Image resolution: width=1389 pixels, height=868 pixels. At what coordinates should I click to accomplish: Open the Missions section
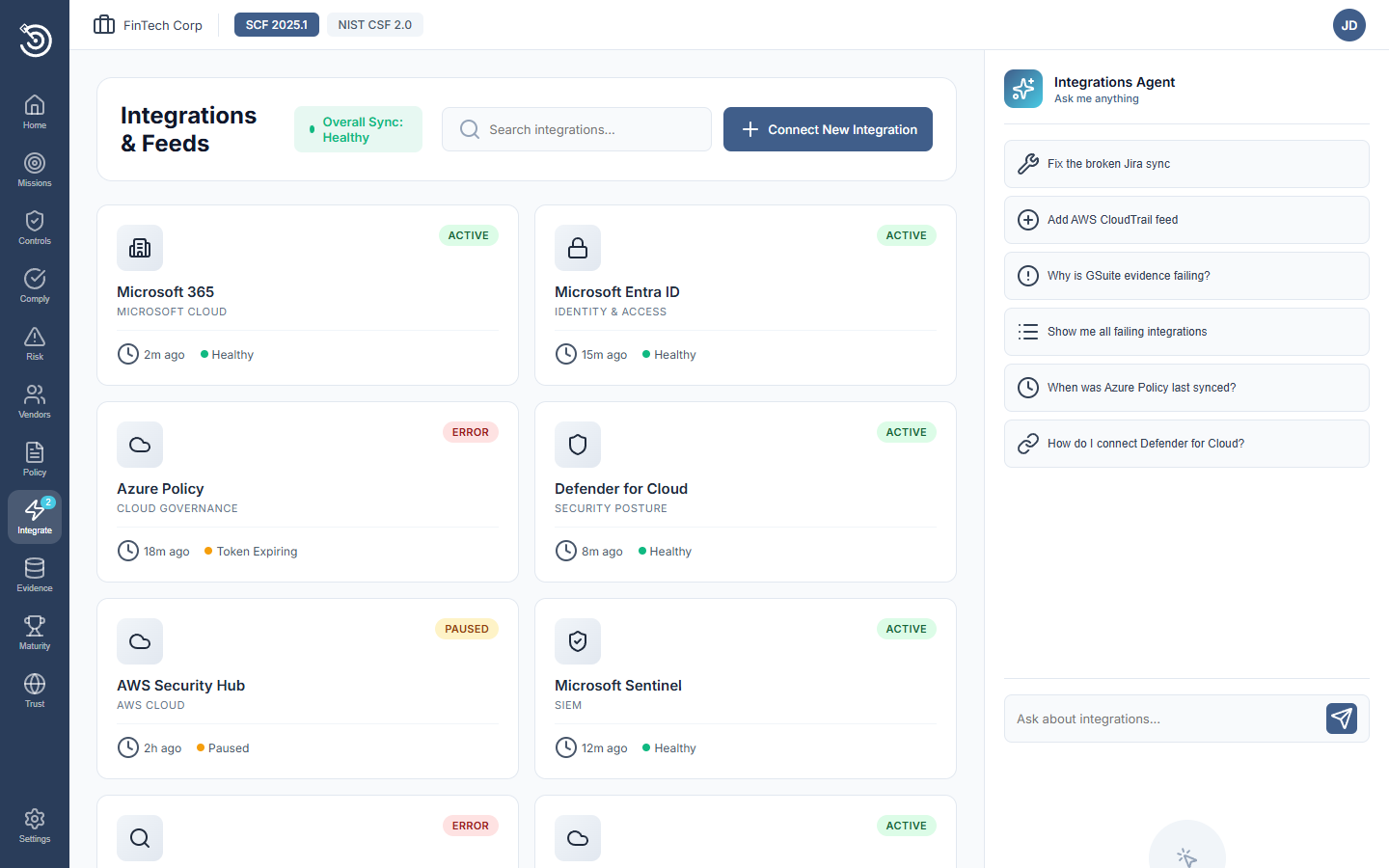coord(35,170)
